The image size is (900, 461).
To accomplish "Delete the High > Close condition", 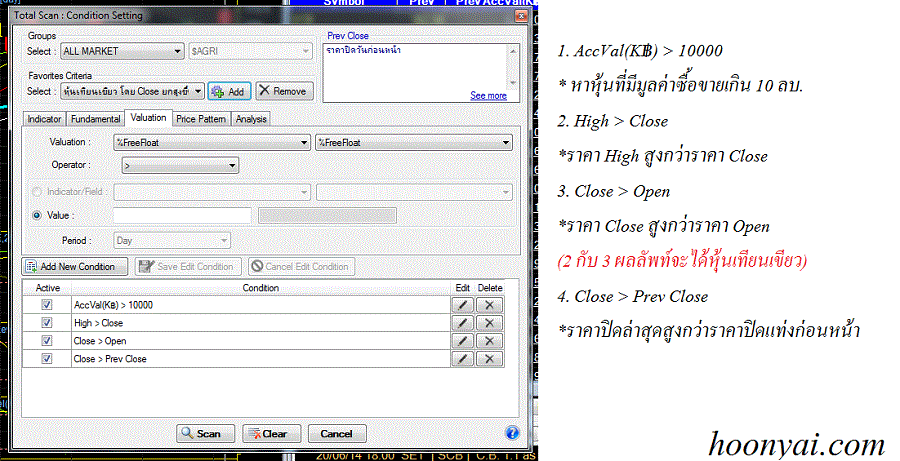I will click(x=489, y=323).
